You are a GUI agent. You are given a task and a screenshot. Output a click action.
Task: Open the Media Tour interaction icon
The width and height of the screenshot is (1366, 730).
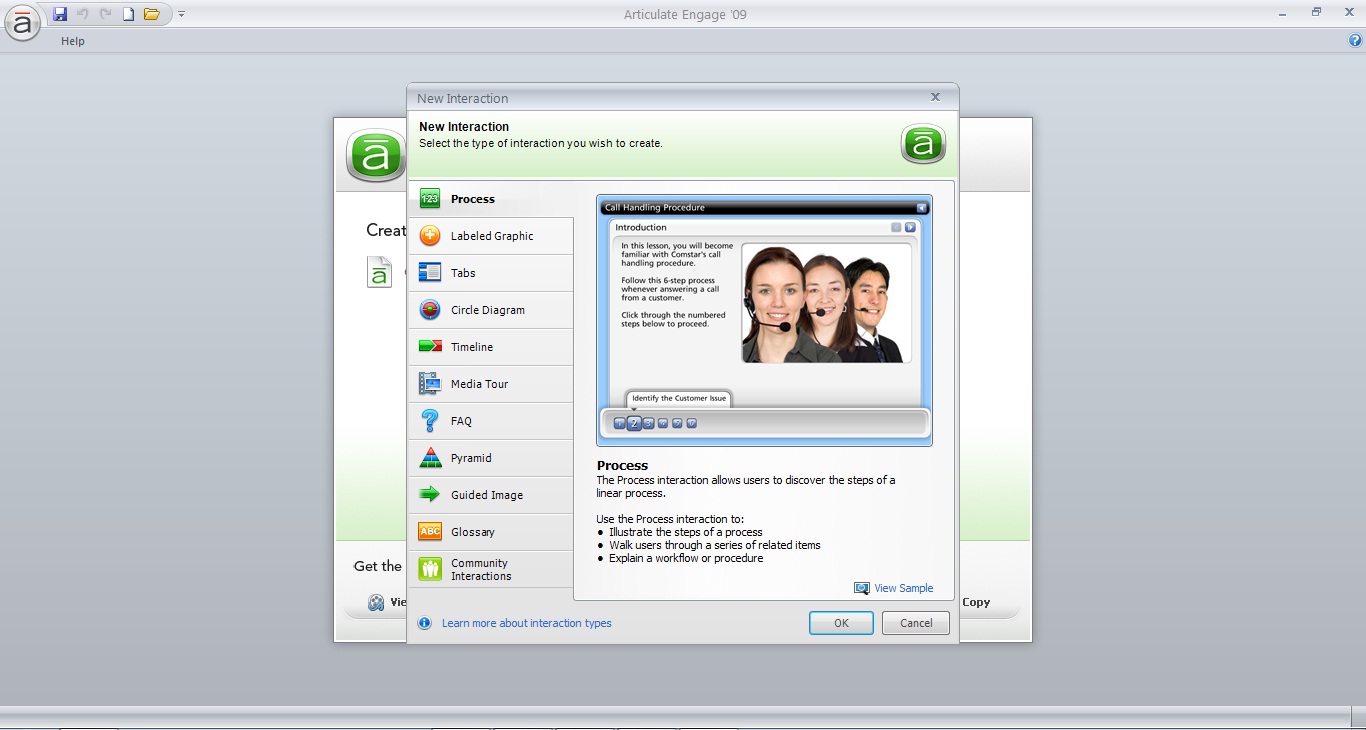(429, 383)
